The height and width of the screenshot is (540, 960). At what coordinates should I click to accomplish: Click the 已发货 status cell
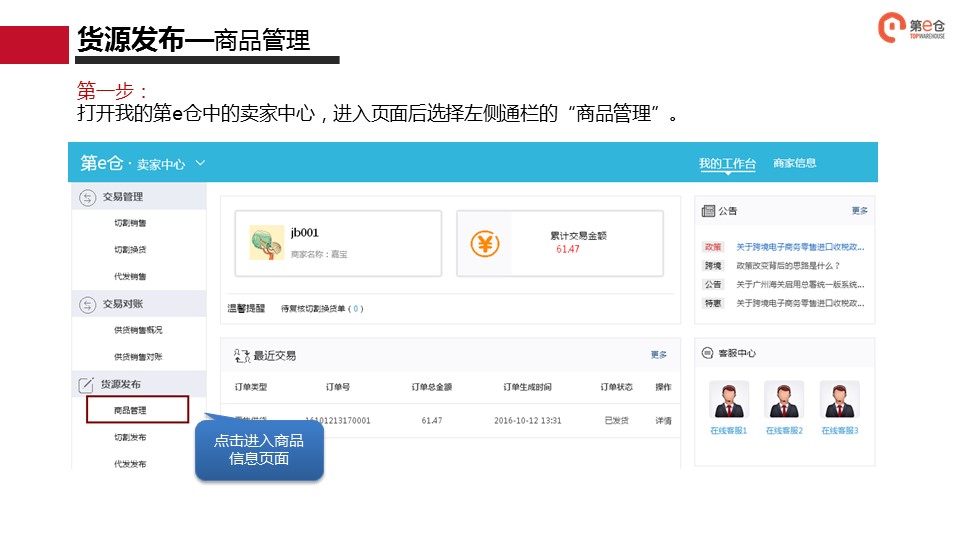click(x=617, y=421)
